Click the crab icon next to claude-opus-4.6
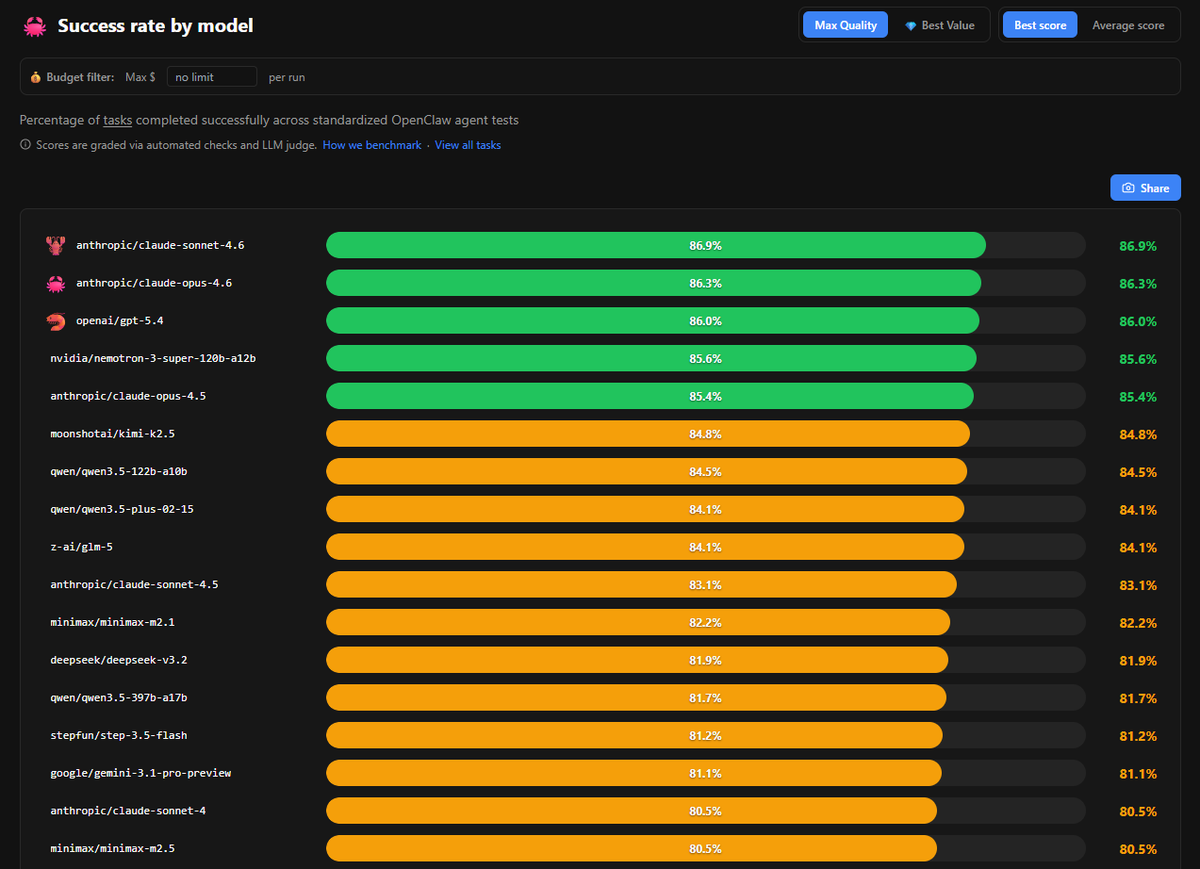The image size is (1200, 869). click(x=55, y=283)
